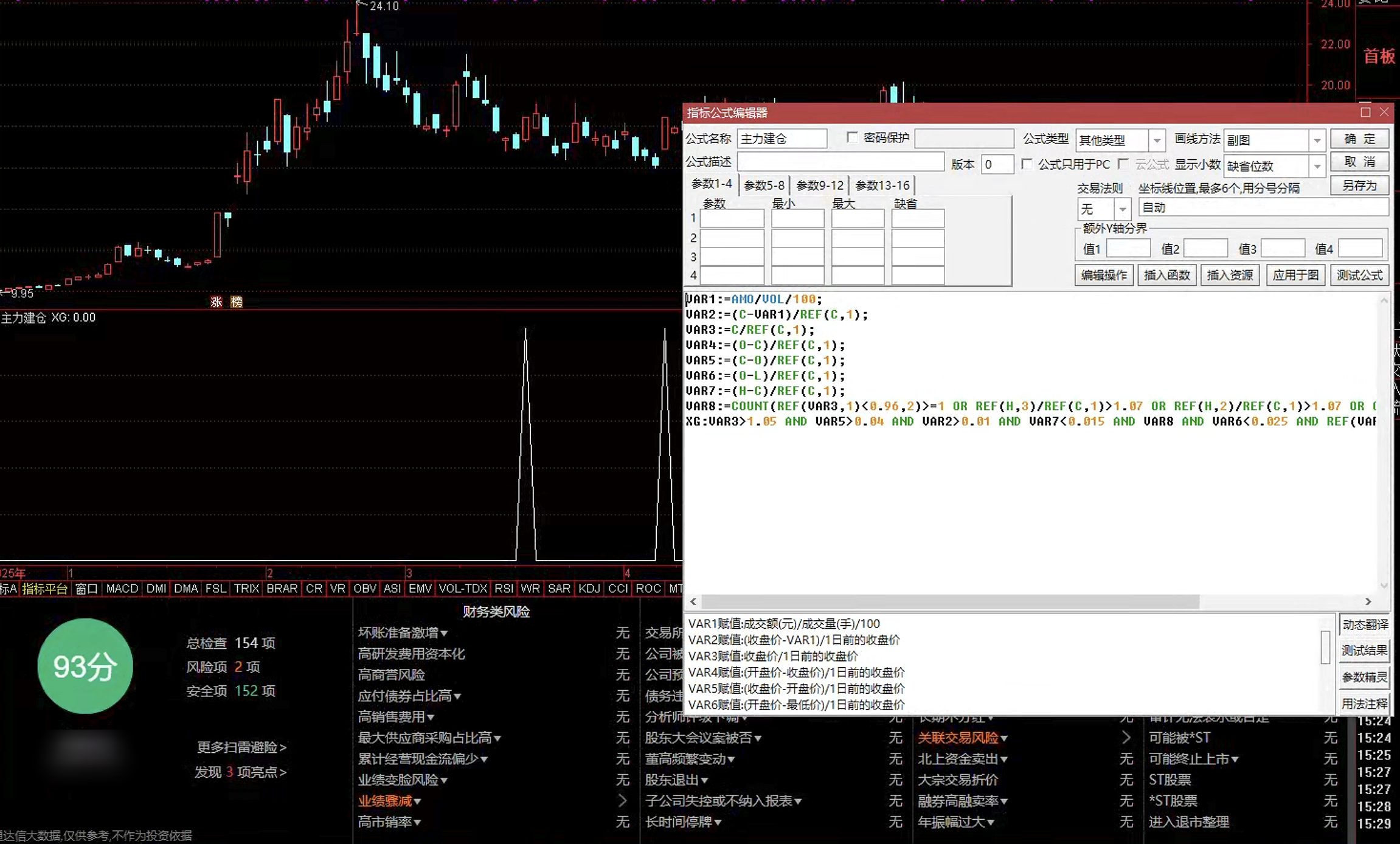This screenshot has height=844, width=1400.
Task: Expand 高销售费用 risk item
Action: [396, 717]
